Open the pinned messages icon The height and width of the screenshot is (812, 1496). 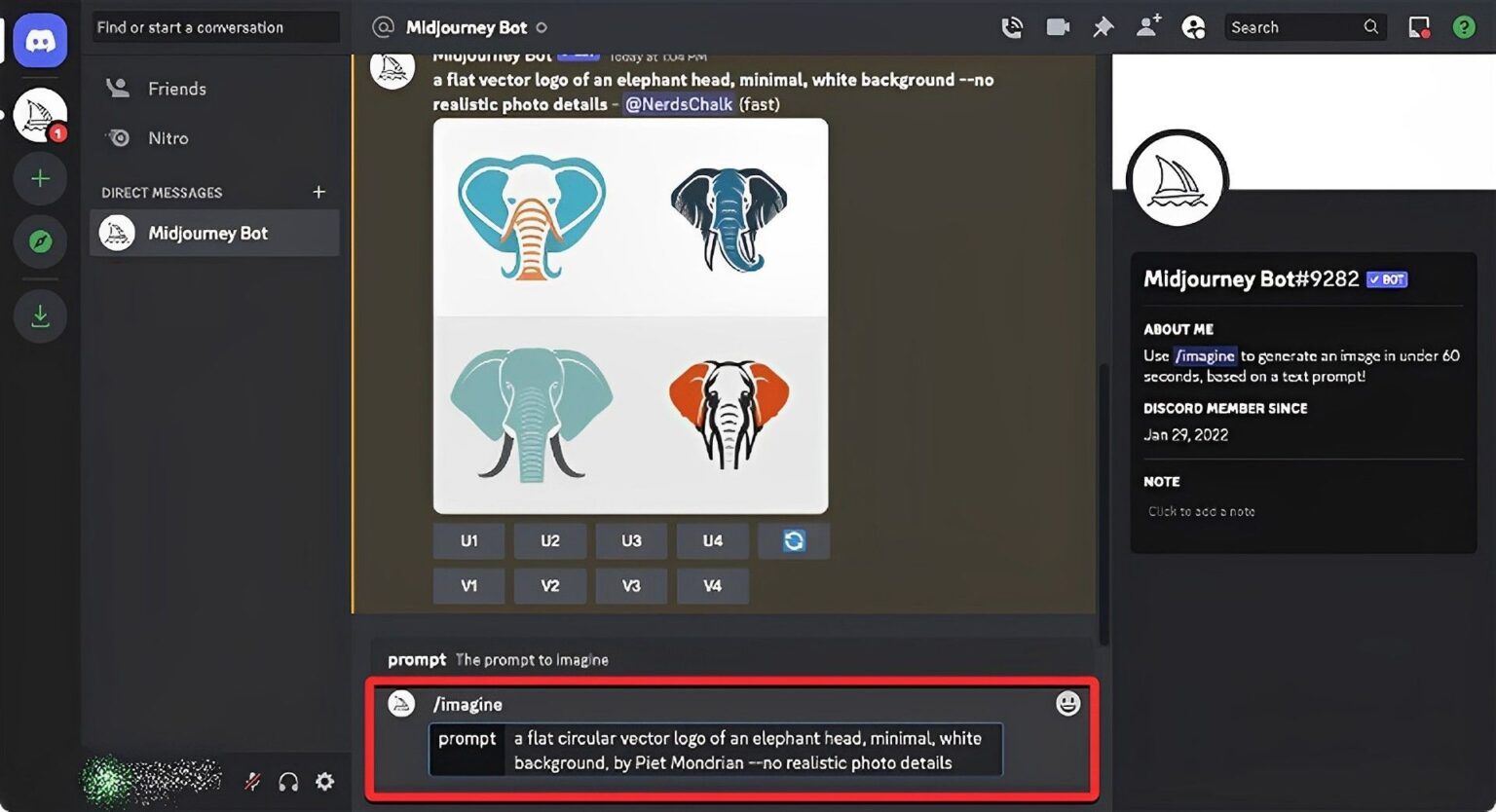[x=1103, y=27]
